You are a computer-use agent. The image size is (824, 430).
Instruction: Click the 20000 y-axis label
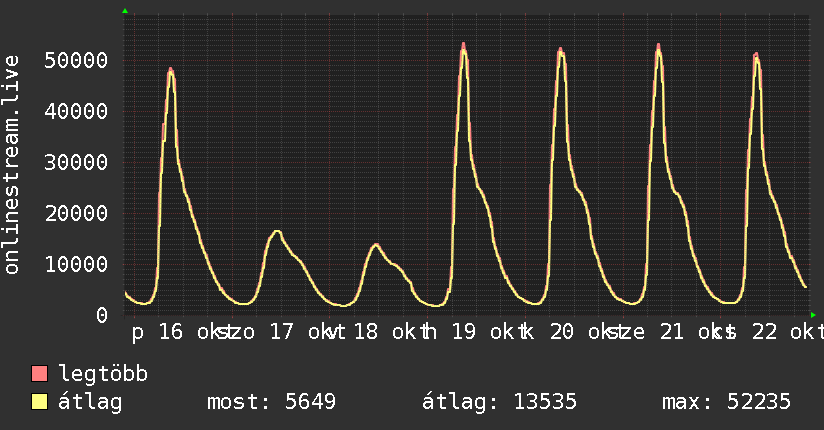coord(76,213)
